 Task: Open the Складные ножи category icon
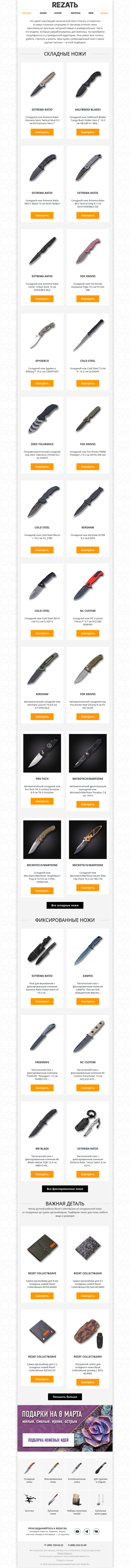[x=29, y=1468]
